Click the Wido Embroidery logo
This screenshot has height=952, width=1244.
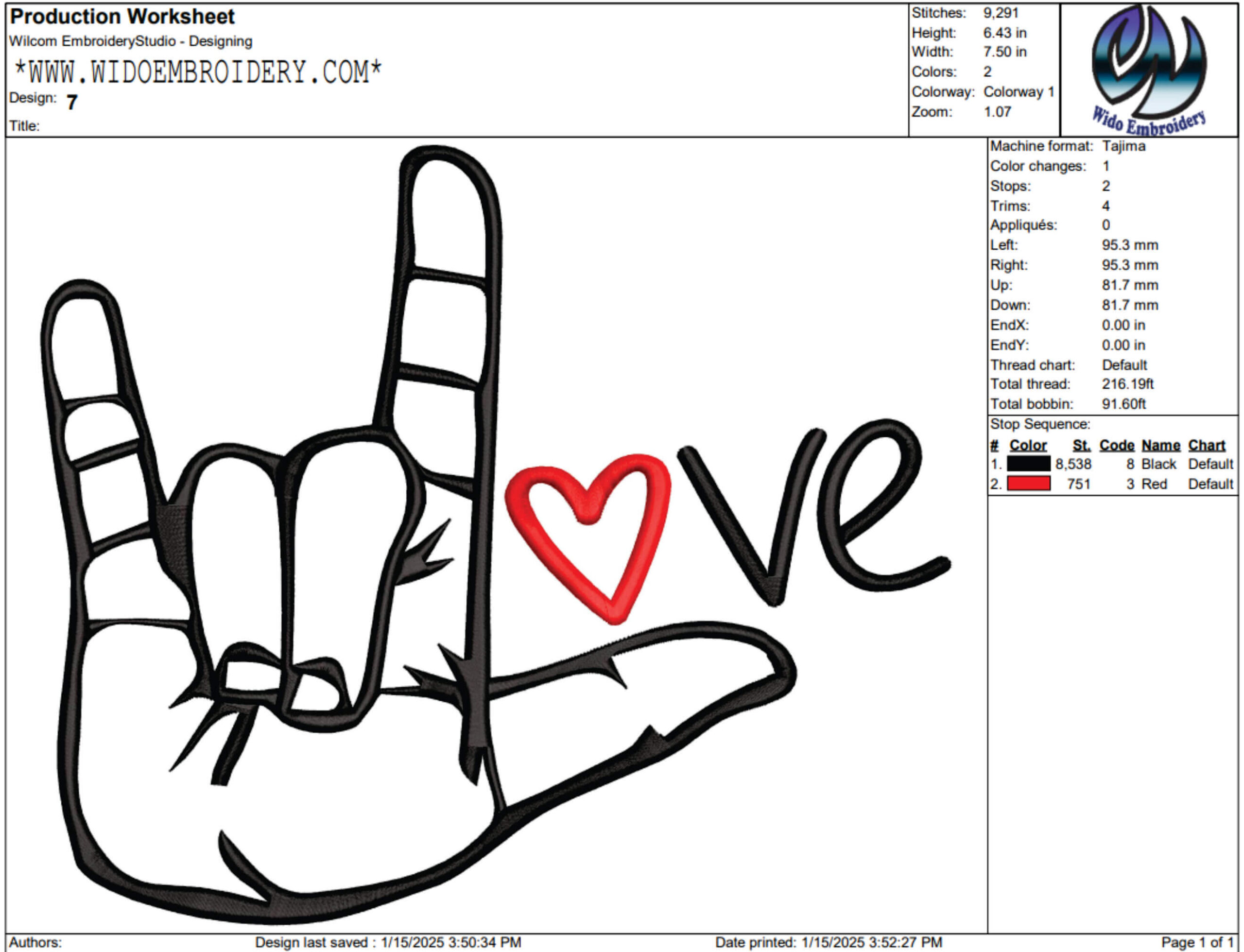(x=1149, y=69)
